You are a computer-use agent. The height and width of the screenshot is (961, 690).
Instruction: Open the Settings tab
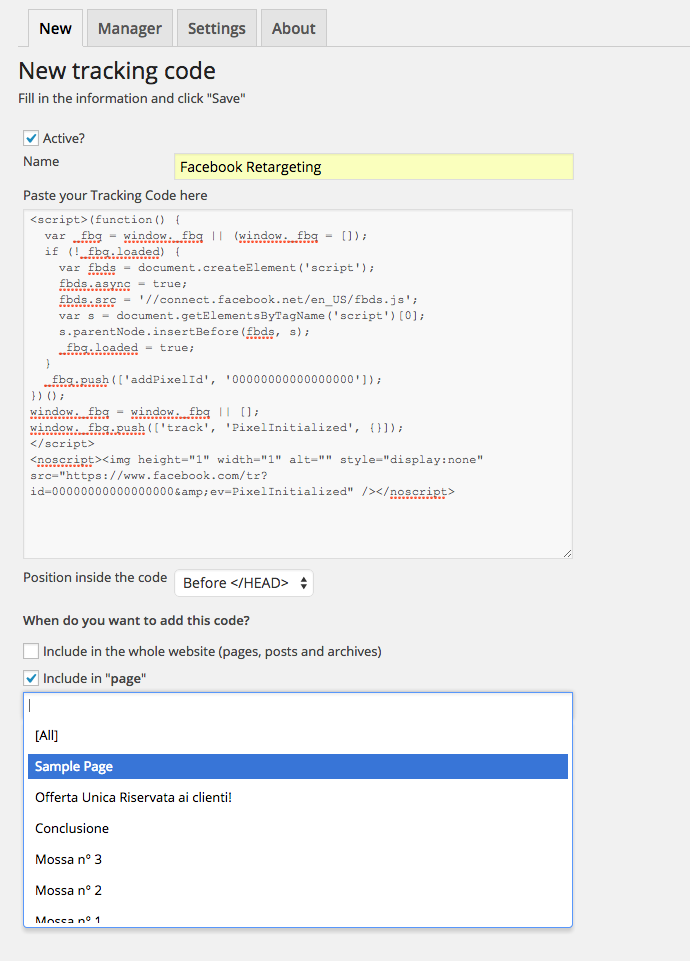coord(216,28)
